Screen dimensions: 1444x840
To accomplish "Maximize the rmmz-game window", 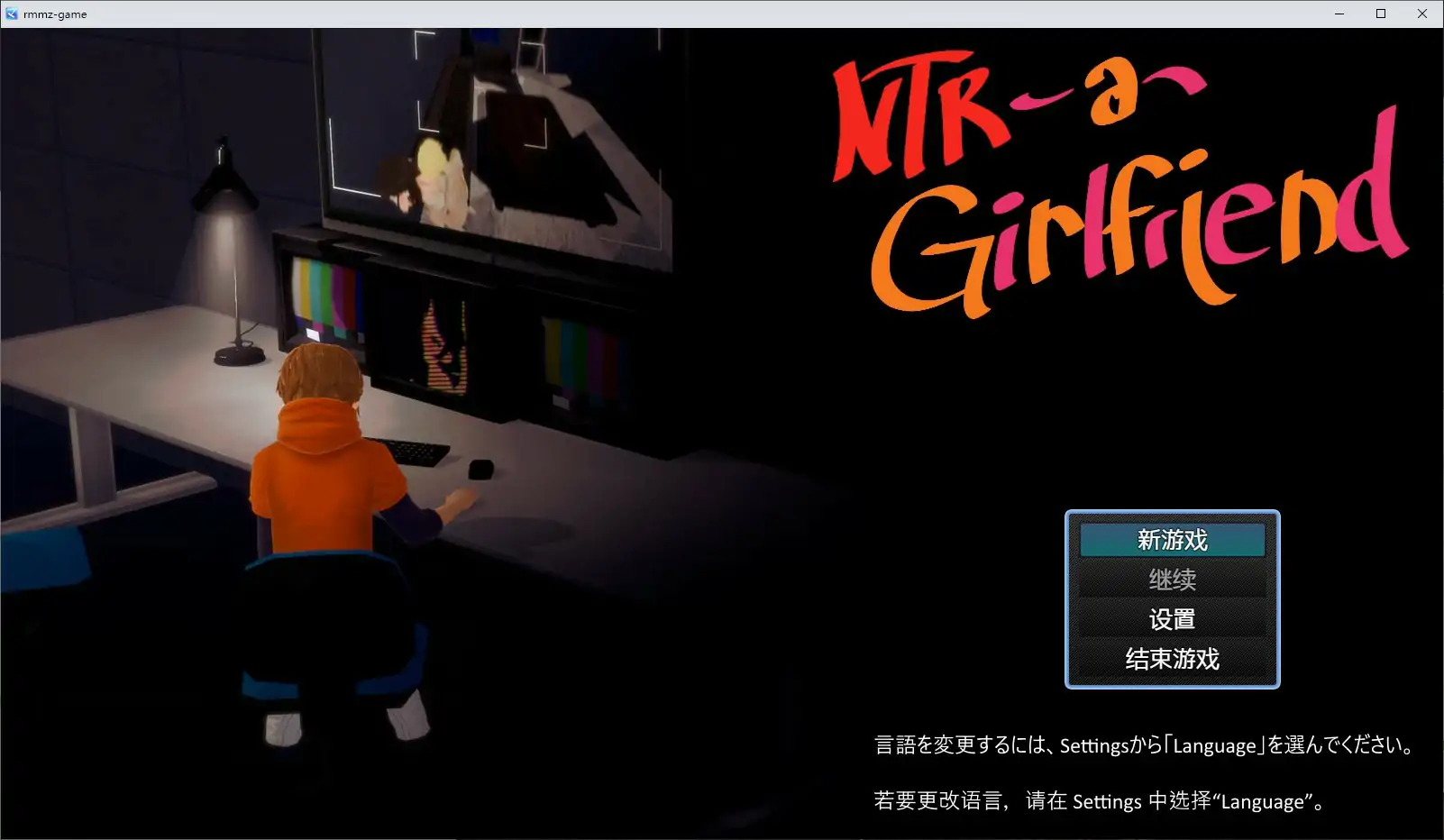I will click(1380, 13).
